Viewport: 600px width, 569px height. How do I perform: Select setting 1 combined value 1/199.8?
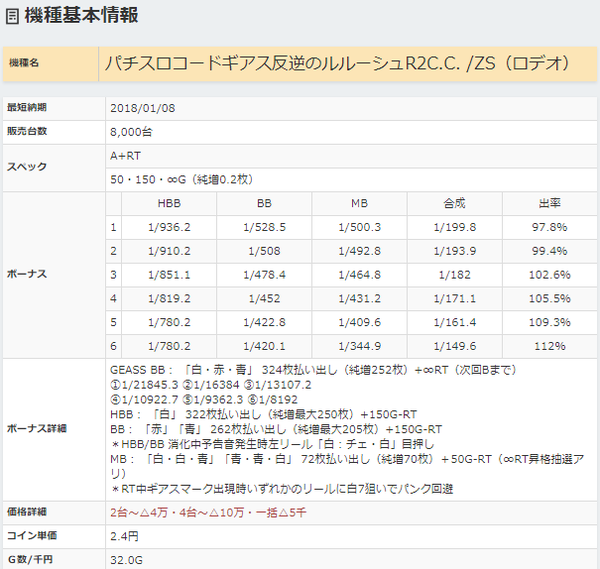pyautogui.click(x=455, y=227)
